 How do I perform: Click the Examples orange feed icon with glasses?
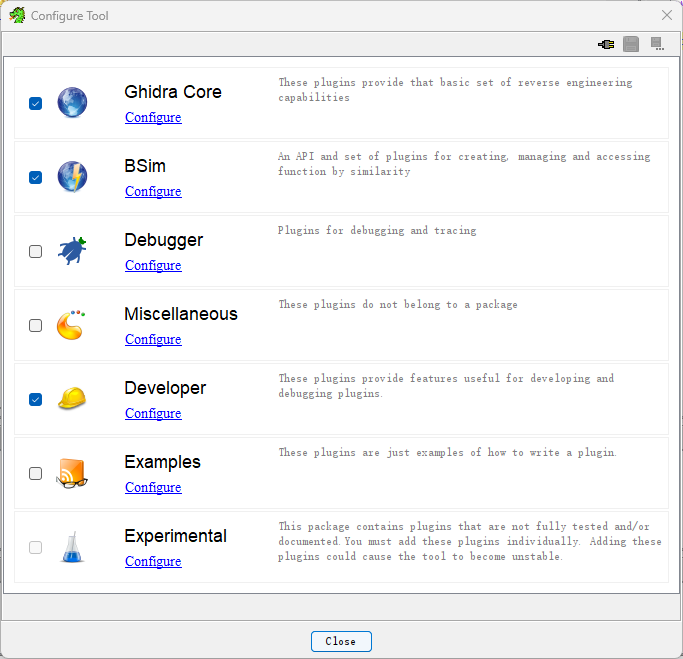(72, 473)
